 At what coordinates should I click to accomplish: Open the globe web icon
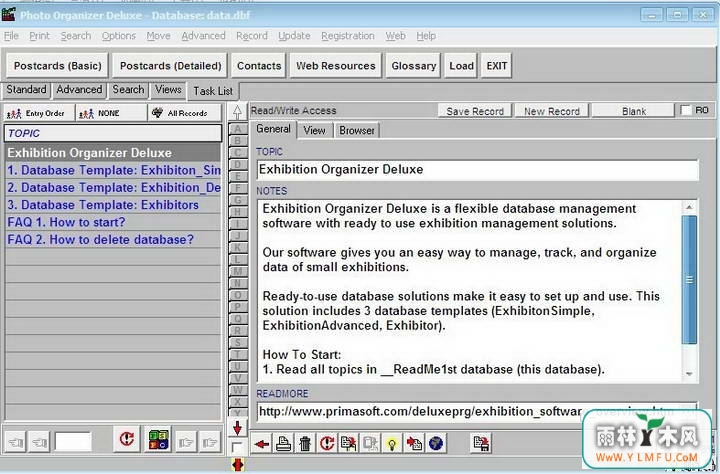tap(435, 444)
